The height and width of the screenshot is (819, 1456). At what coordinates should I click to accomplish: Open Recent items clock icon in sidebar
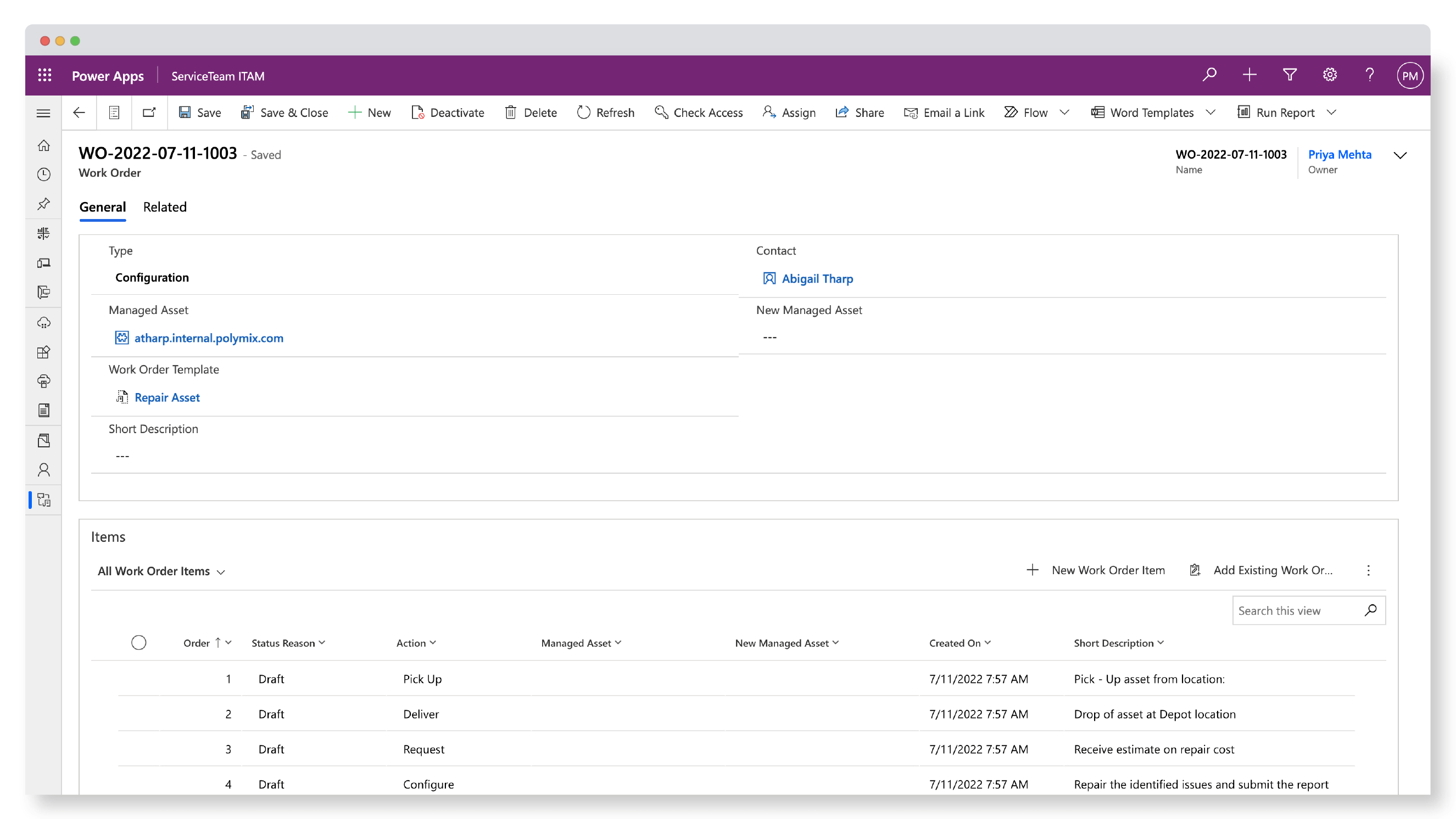point(43,175)
